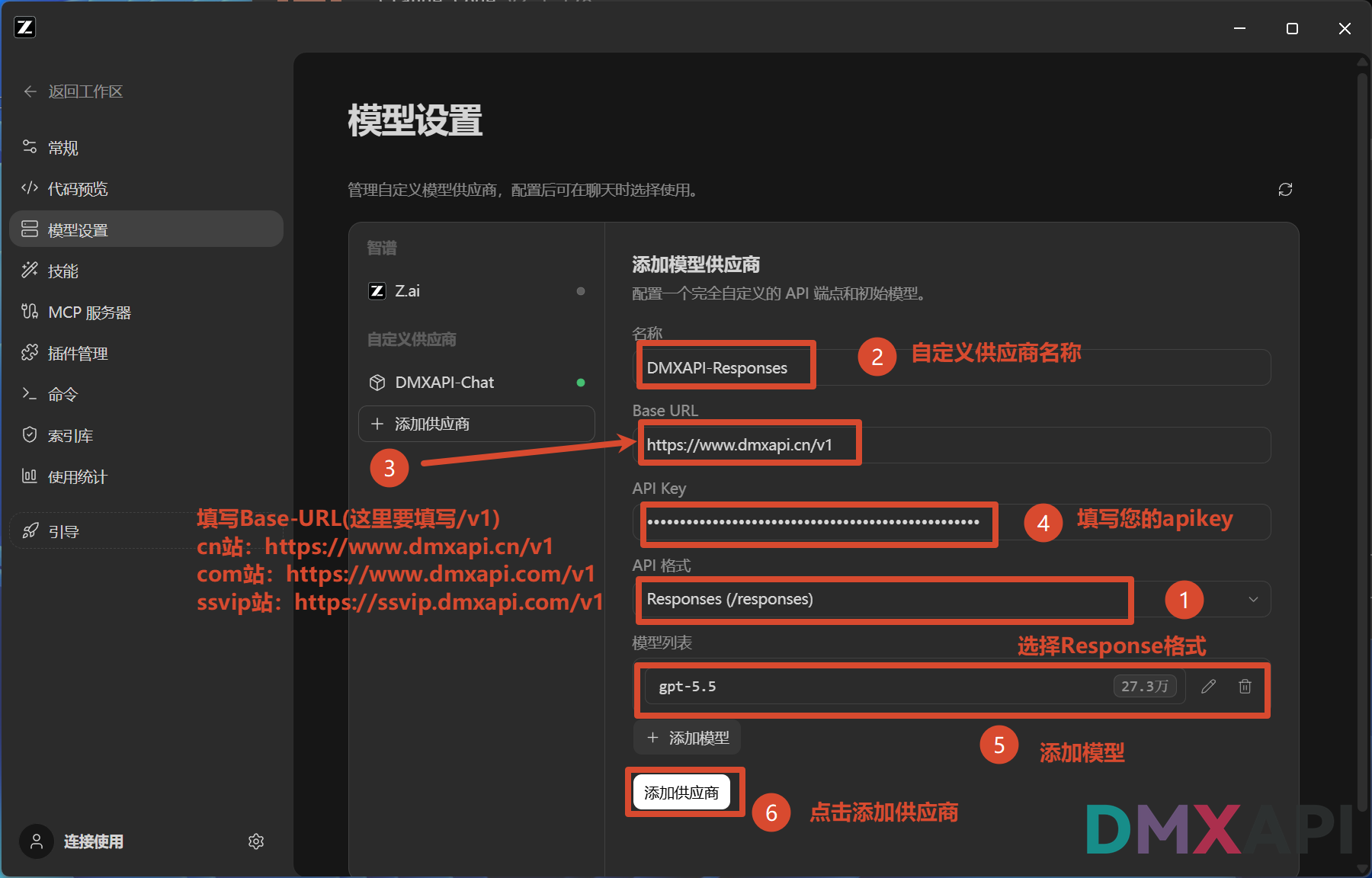1372x878 pixels.
Task: Click the 自定义供应商 group label
Action: pyautogui.click(x=412, y=339)
